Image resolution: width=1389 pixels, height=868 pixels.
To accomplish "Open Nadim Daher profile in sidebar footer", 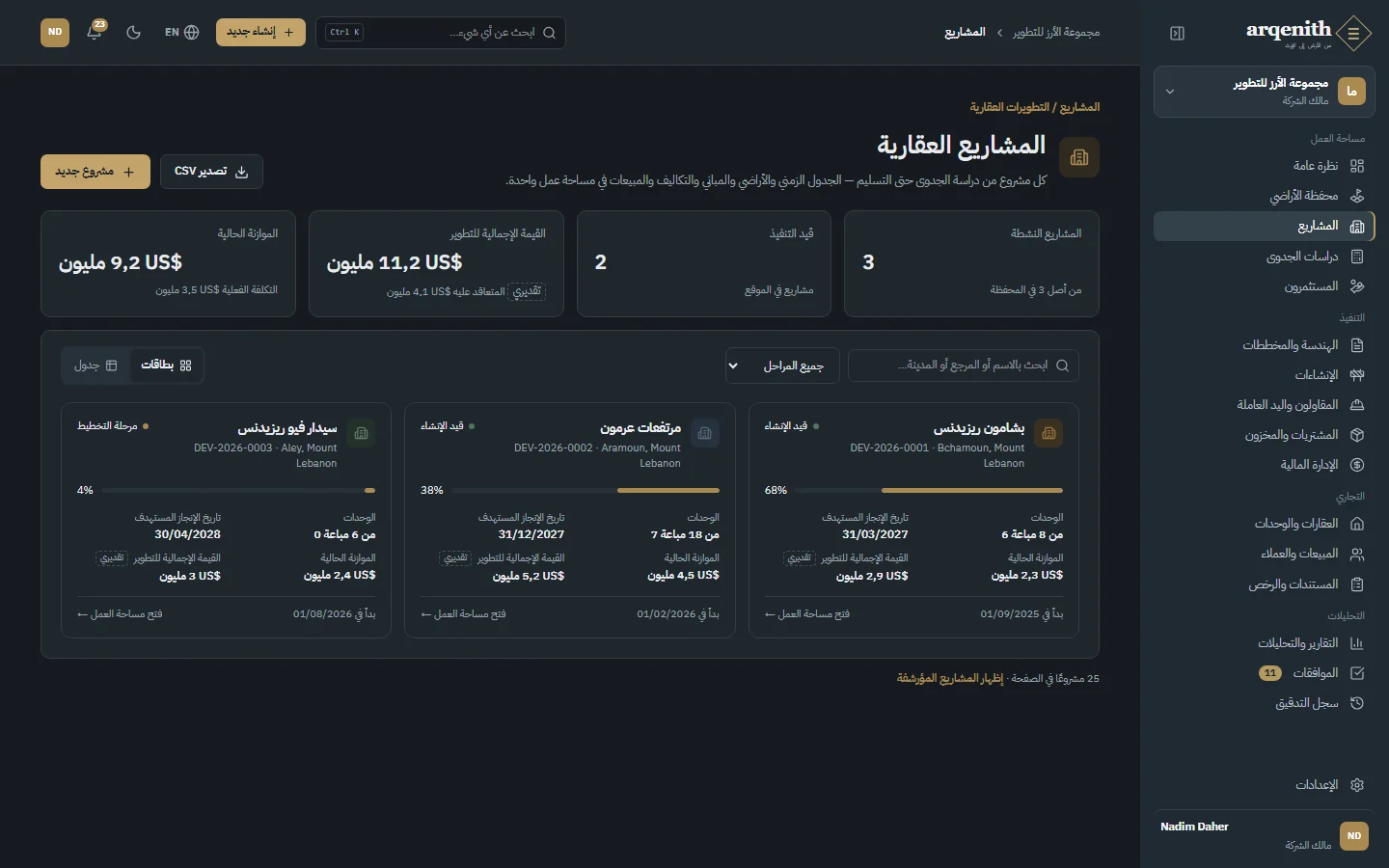I will pos(1265,835).
